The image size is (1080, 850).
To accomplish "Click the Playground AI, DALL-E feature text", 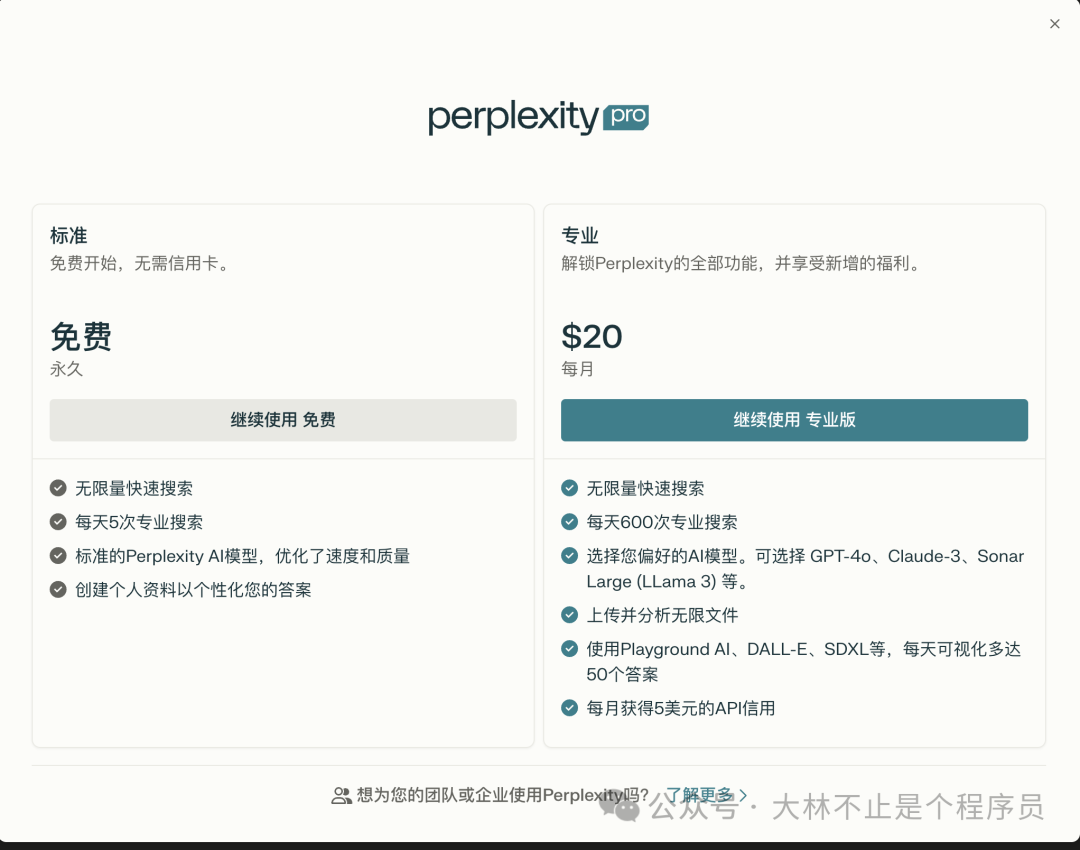I will pos(804,661).
